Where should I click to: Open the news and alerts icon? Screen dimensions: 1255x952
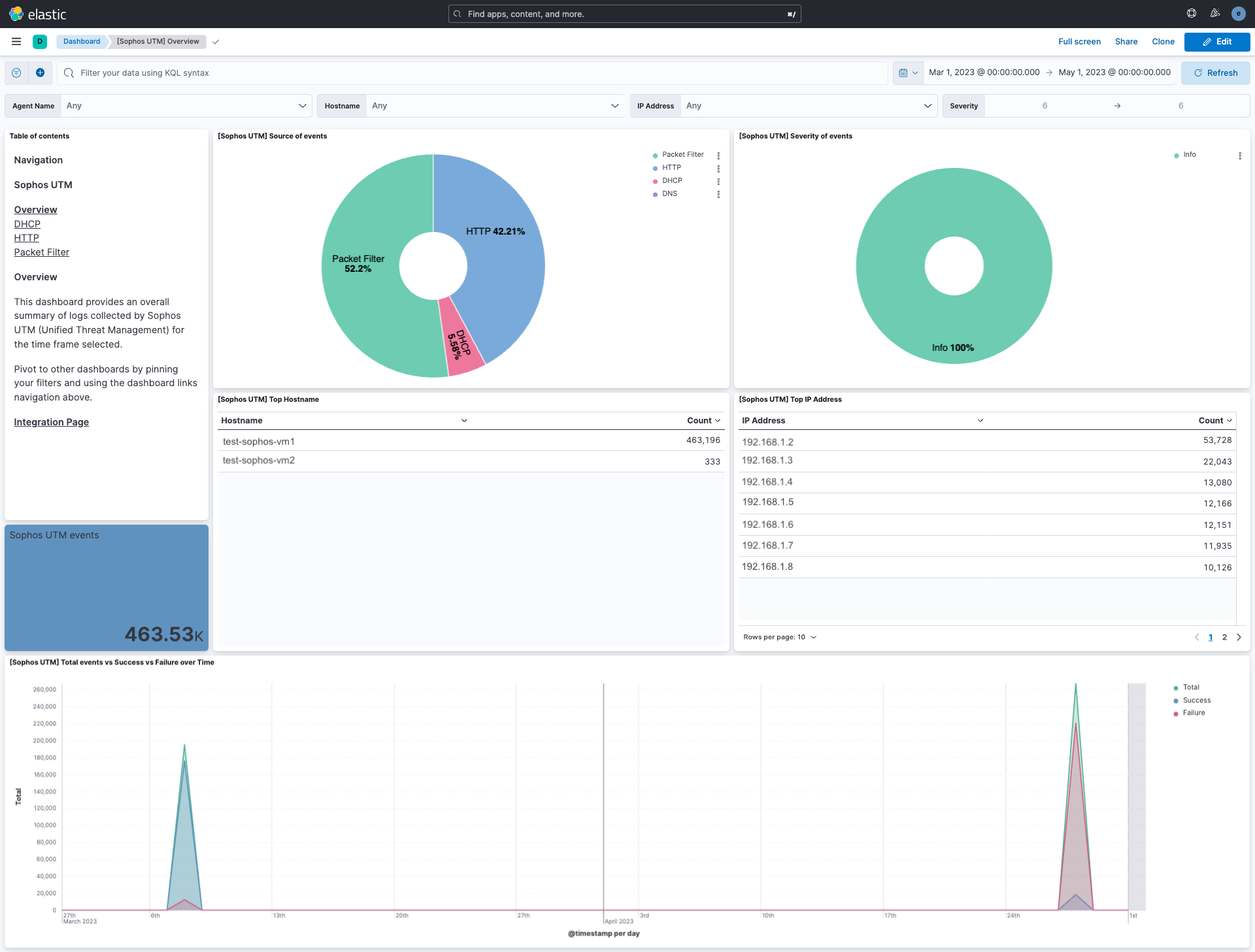[1214, 14]
